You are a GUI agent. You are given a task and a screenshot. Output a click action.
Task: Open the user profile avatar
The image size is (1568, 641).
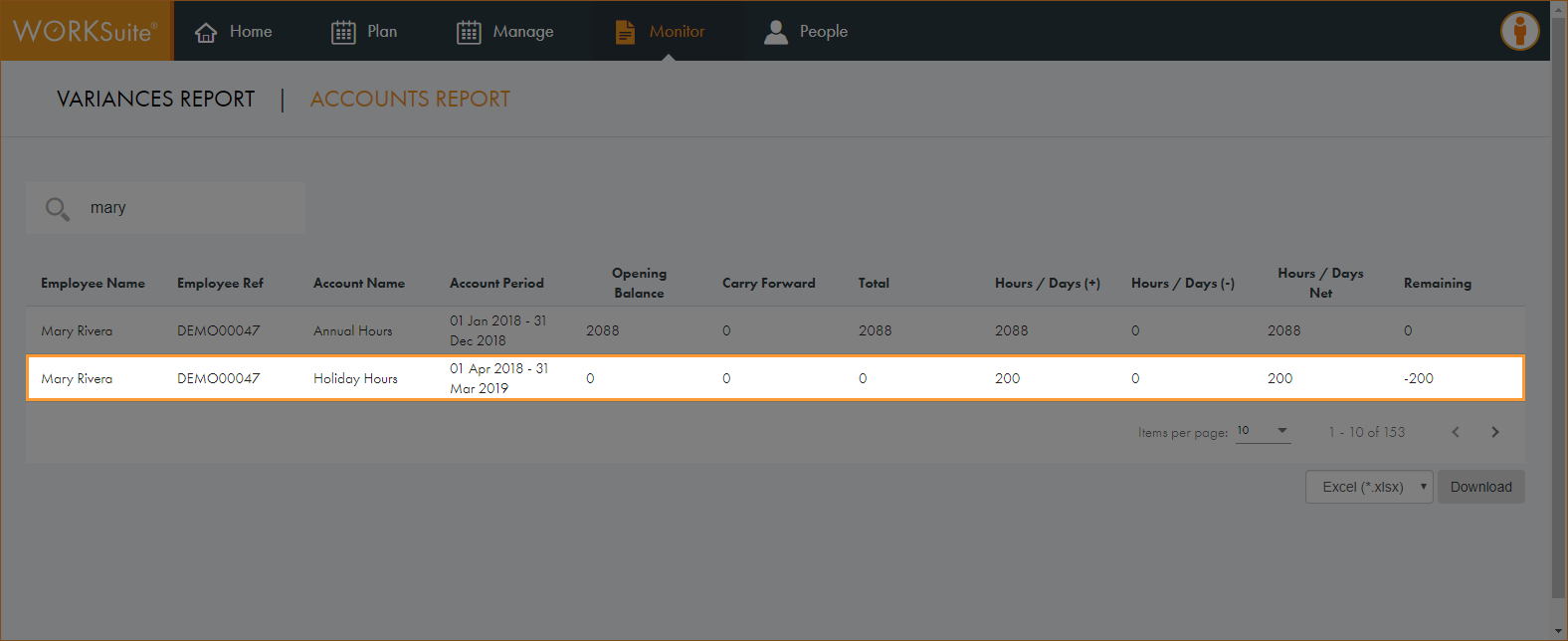point(1519,31)
